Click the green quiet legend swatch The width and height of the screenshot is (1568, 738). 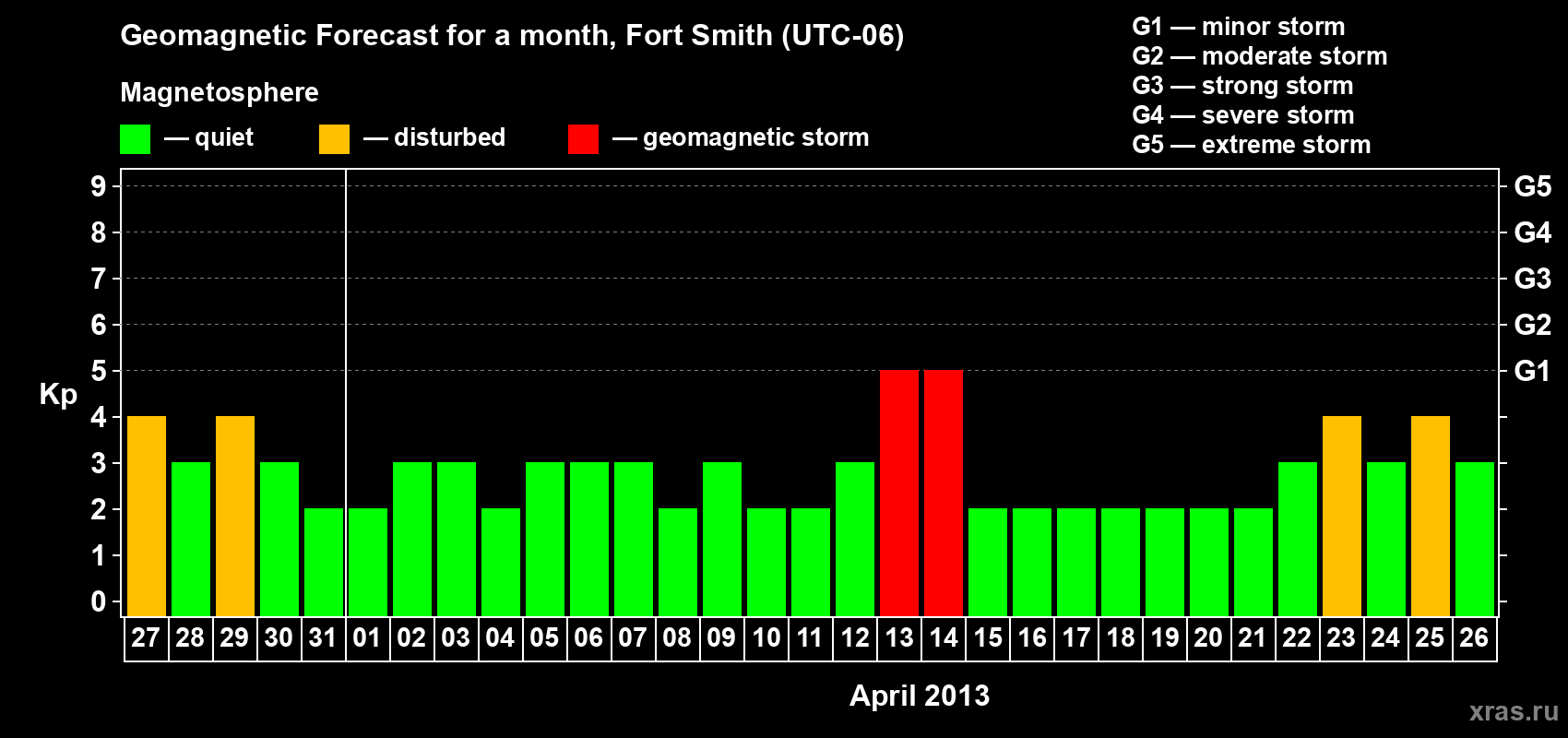[135, 139]
